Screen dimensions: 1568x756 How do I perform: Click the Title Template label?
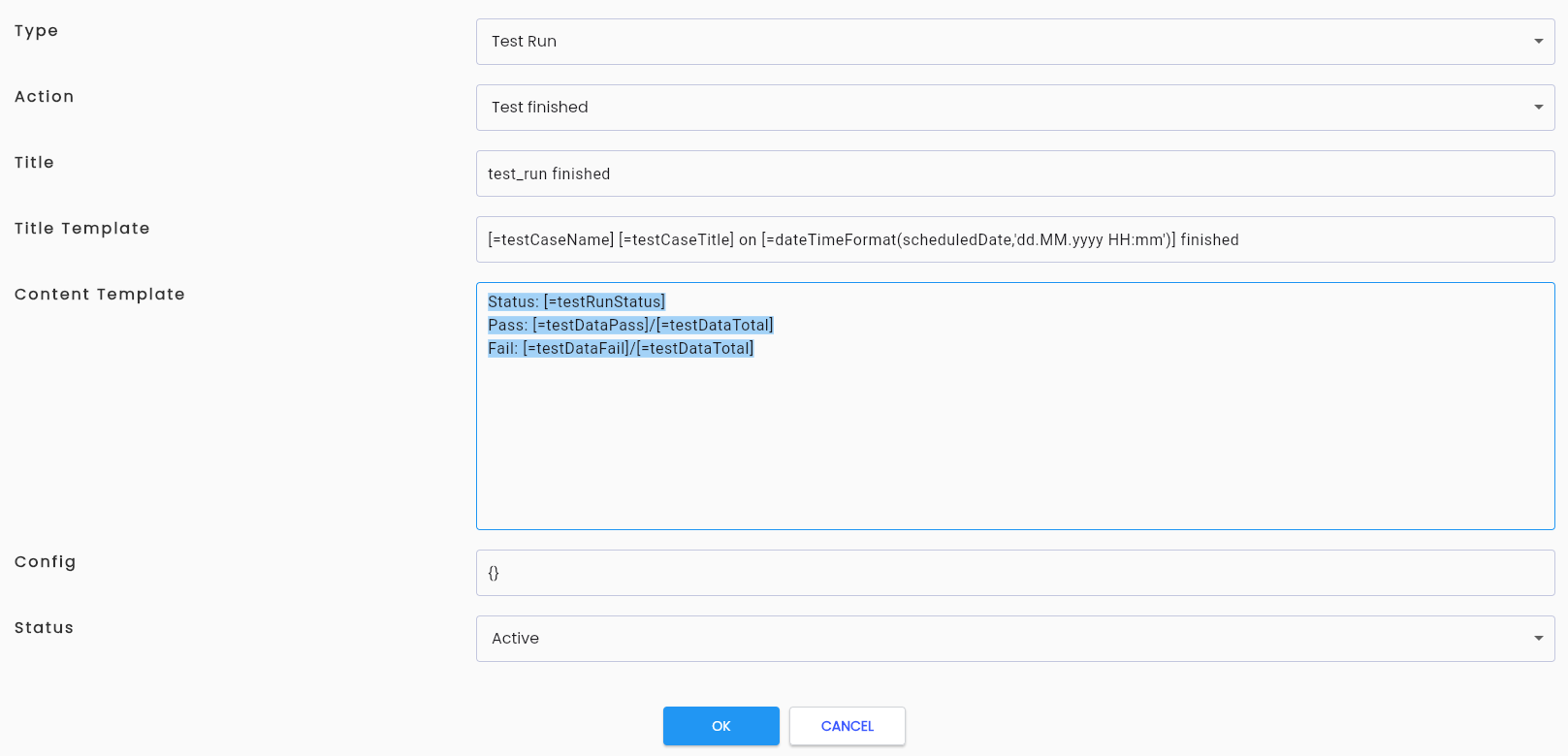tap(82, 229)
